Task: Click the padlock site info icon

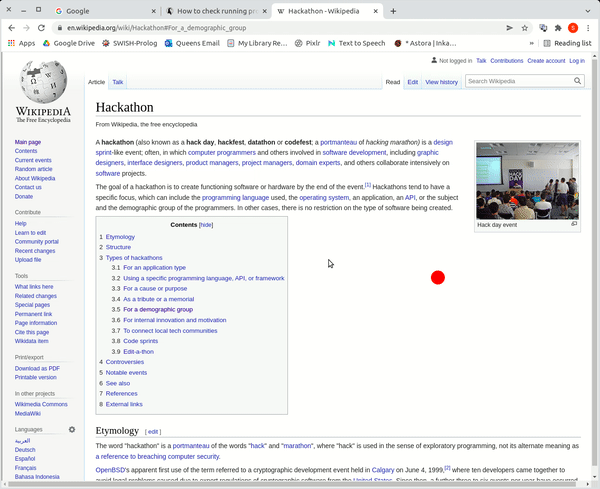Action: pos(59,28)
